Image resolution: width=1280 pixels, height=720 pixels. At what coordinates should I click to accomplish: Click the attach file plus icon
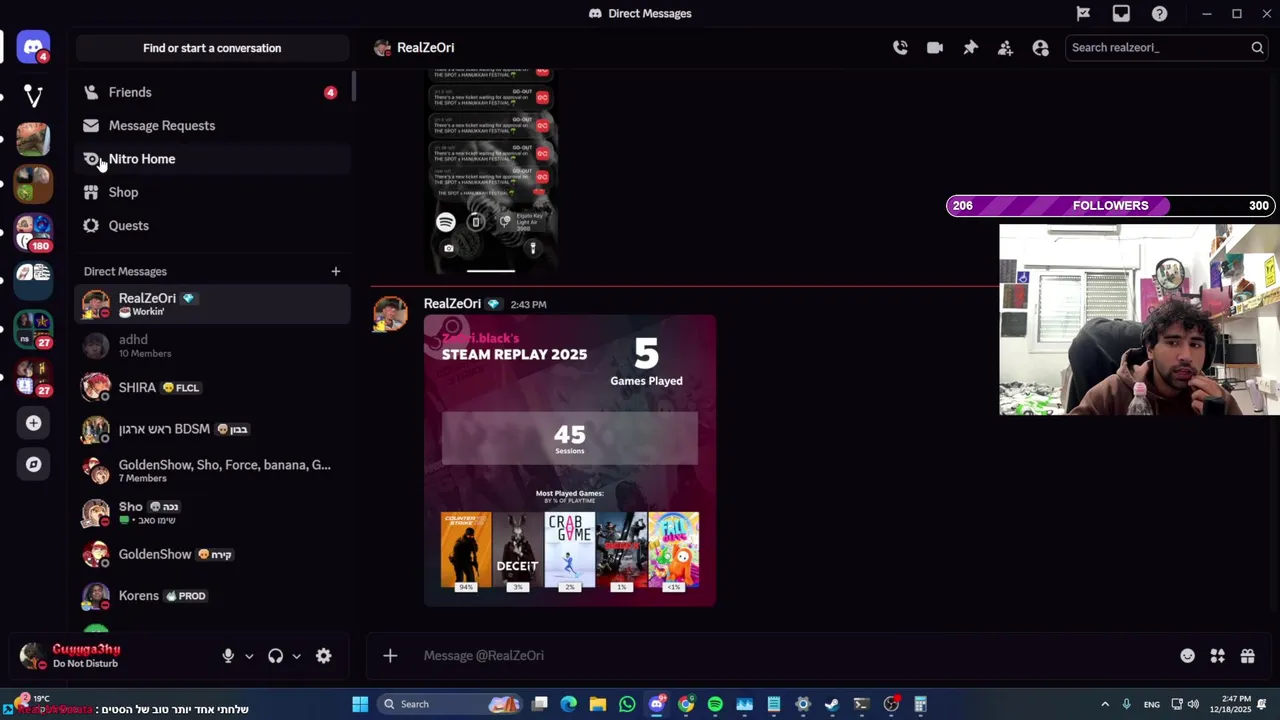pyautogui.click(x=390, y=655)
